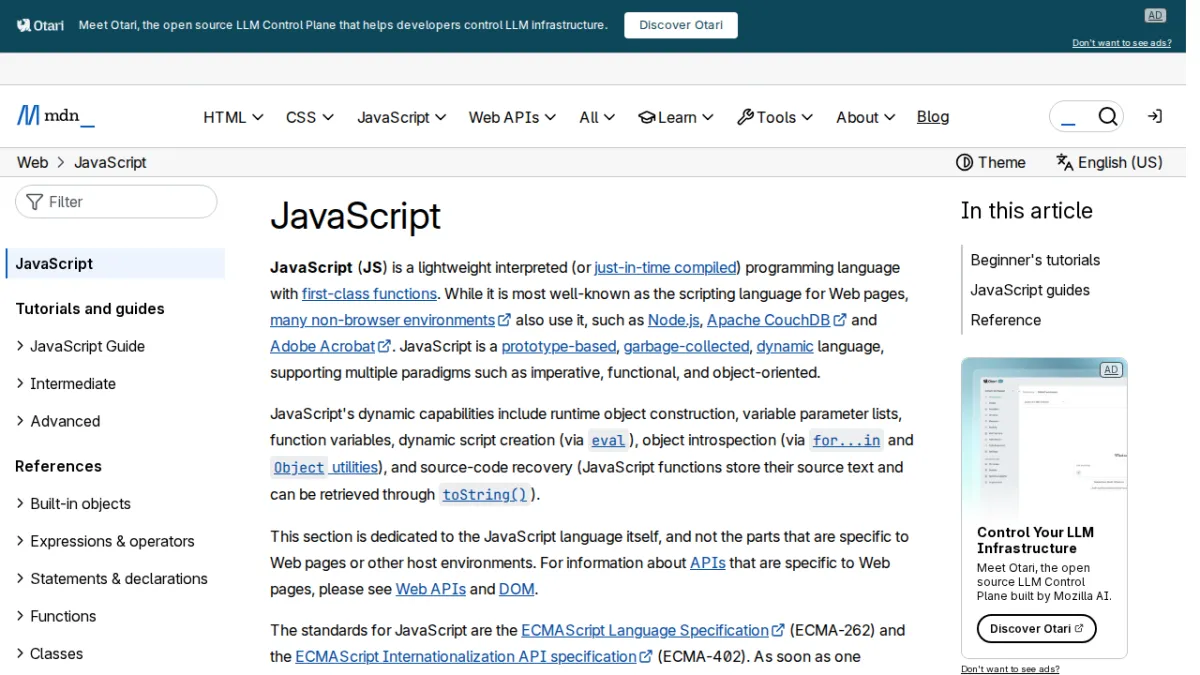The width and height of the screenshot is (1200, 675).
Task: Open the All menu
Action: pos(597,117)
